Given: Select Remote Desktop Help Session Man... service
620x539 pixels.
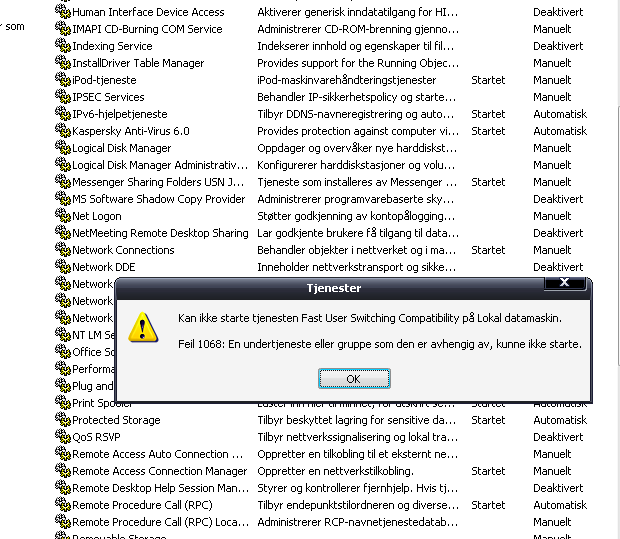Looking at the screenshot, I should coord(161,488).
